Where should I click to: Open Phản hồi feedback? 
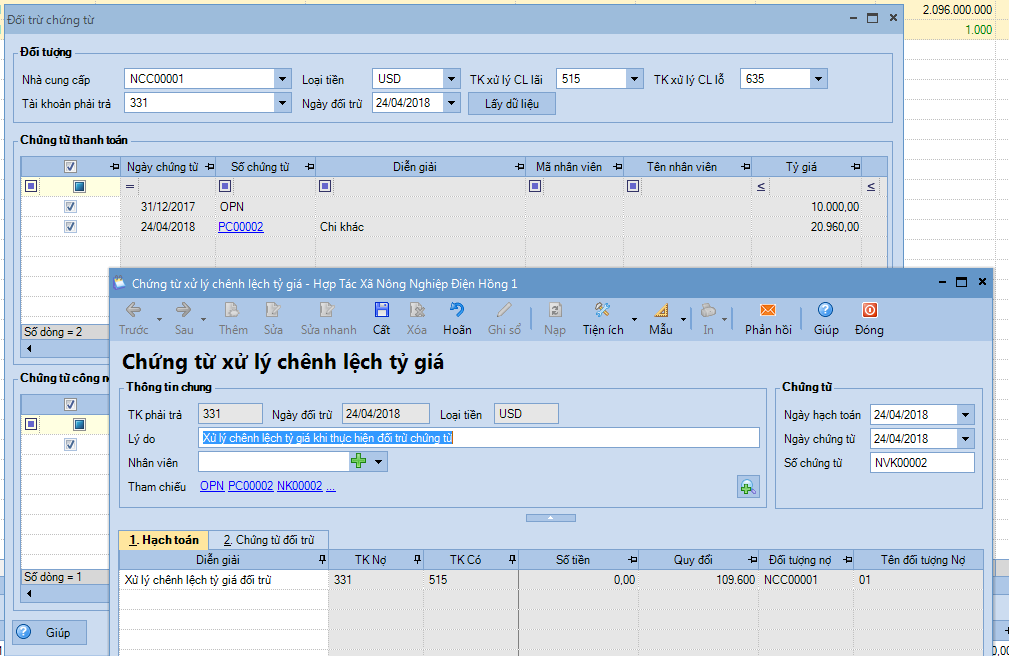[768, 318]
